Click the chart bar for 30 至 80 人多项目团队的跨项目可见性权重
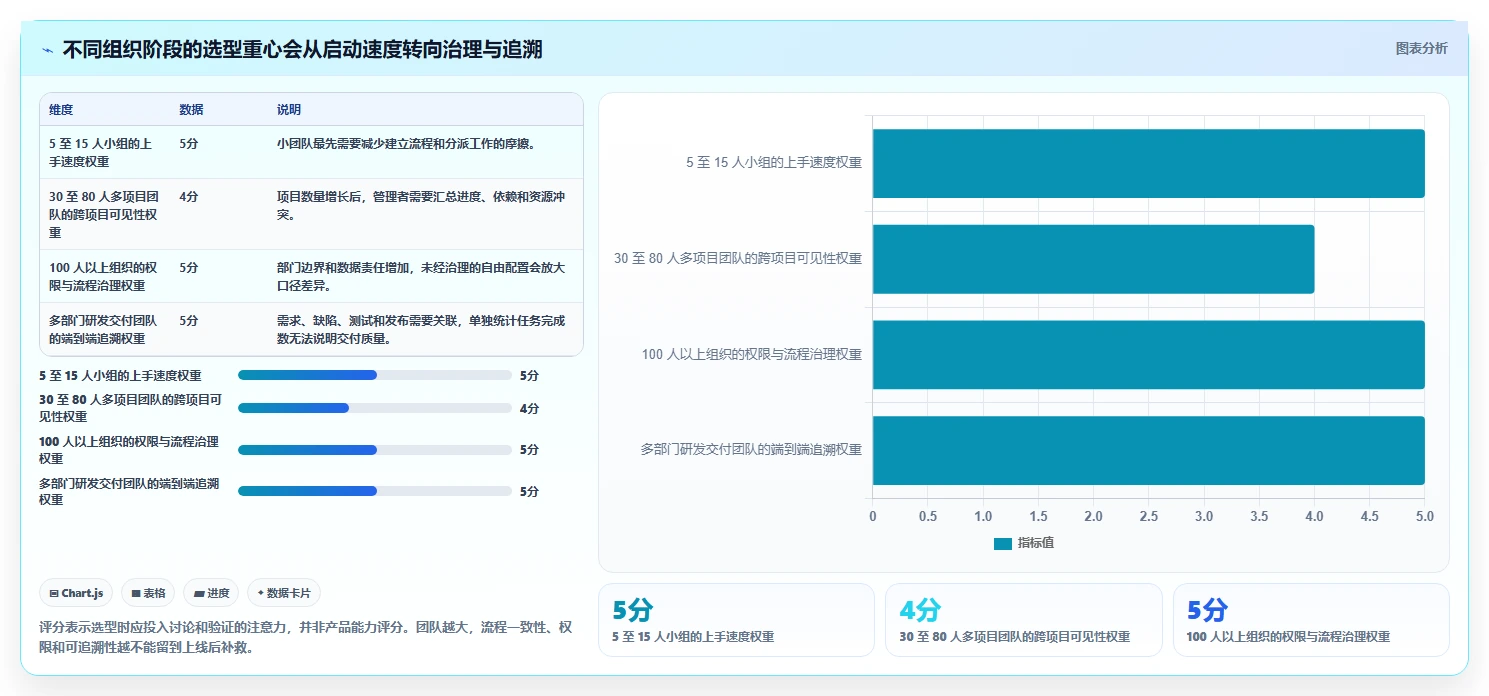Screen dimensions: 1489x696 (1093, 259)
